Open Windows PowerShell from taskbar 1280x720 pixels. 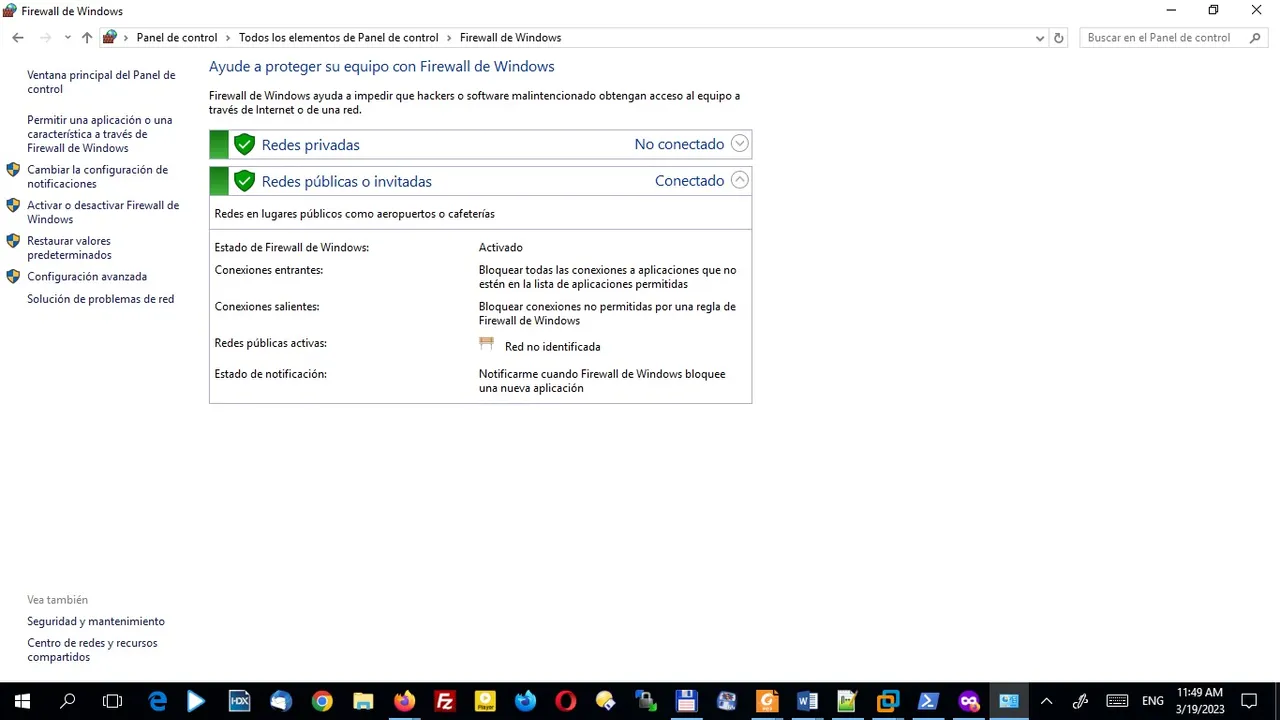pos(928,701)
